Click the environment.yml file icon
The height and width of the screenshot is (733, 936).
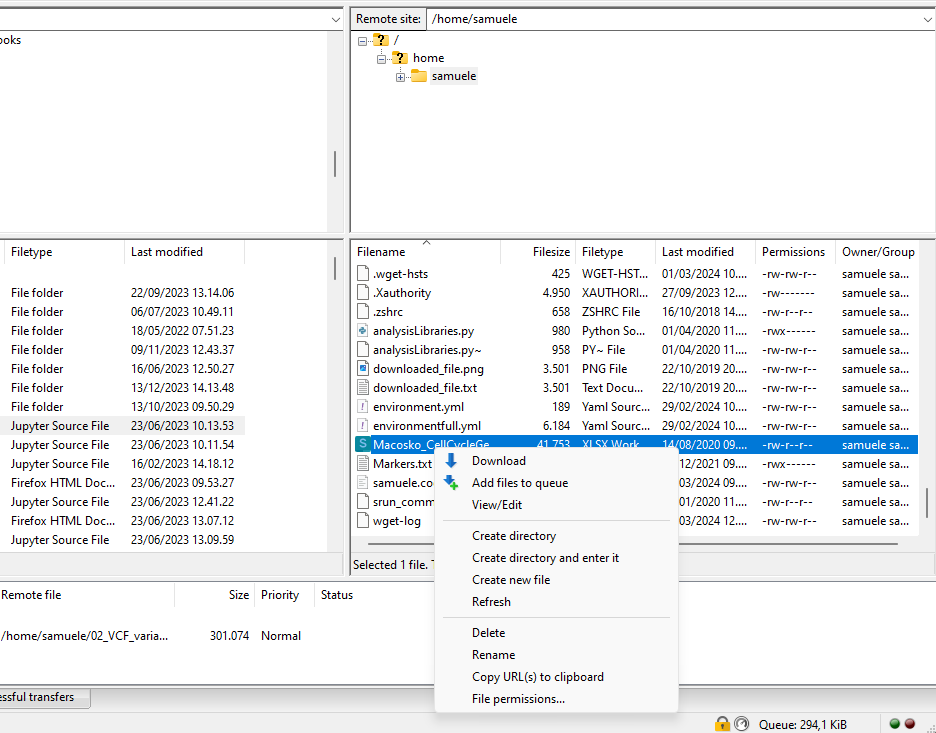[x=364, y=407]
